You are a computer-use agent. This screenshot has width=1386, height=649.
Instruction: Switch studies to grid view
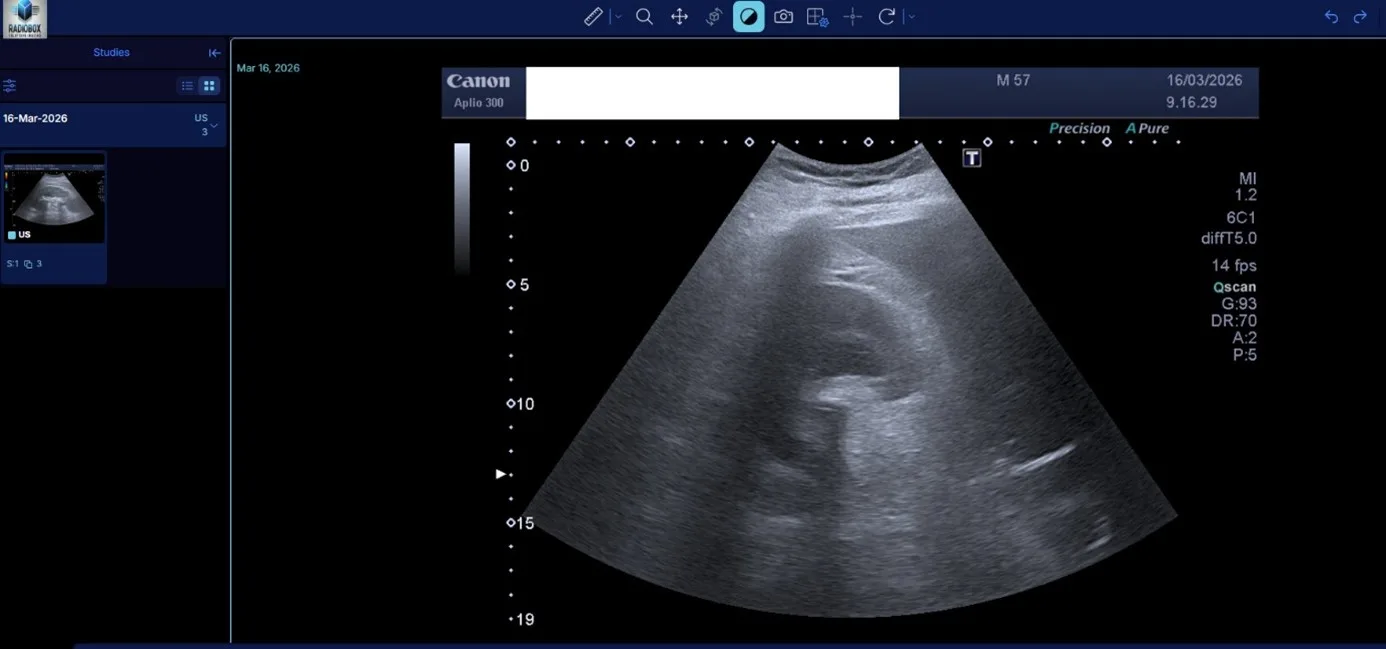point(209,86)
